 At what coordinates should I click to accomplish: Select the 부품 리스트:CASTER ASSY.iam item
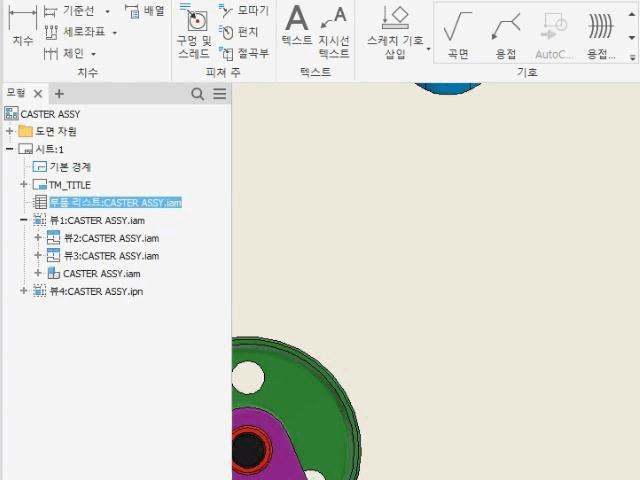click(x=116, y=202)
